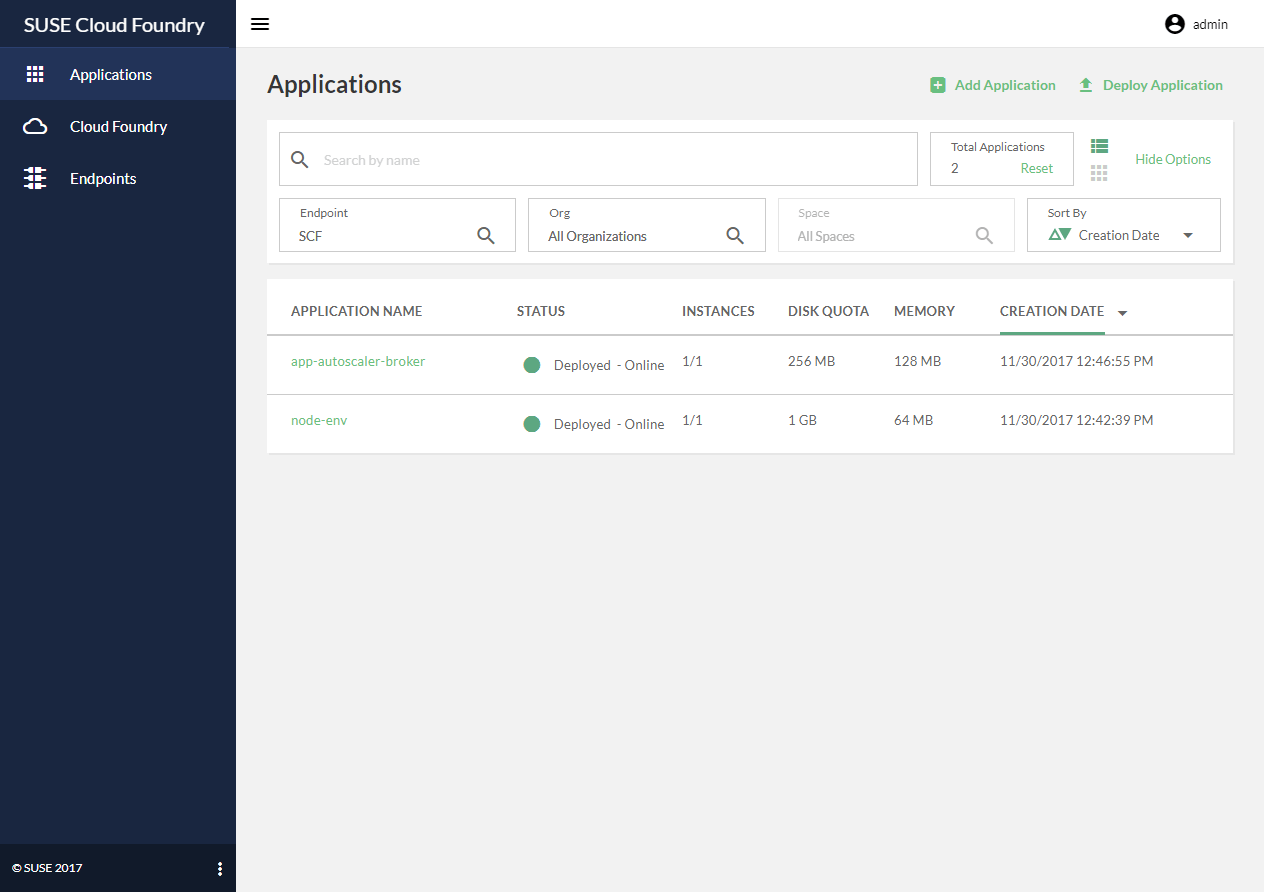Click the 64 MB memory cell
The height and width of the screenshot is (892, 1264).
tap(913, 420)
